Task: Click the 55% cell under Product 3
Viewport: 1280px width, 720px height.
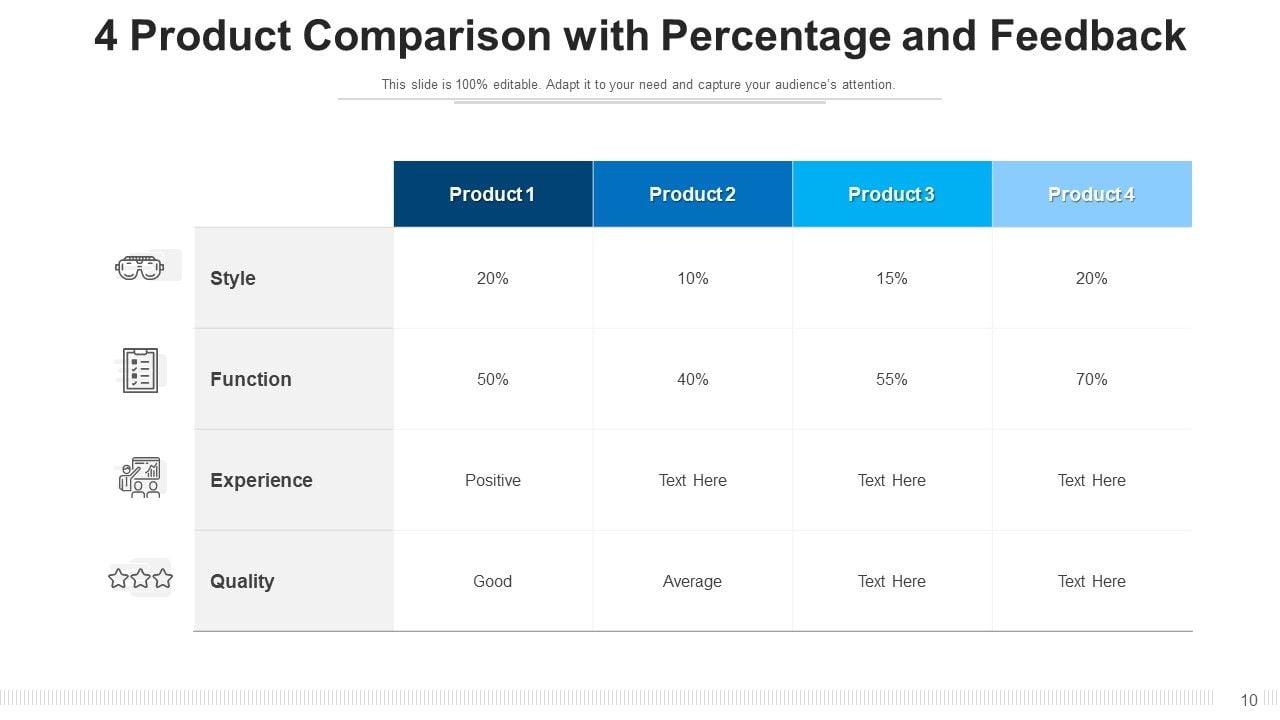Action: pyautogui.click(x=891, y=379)
